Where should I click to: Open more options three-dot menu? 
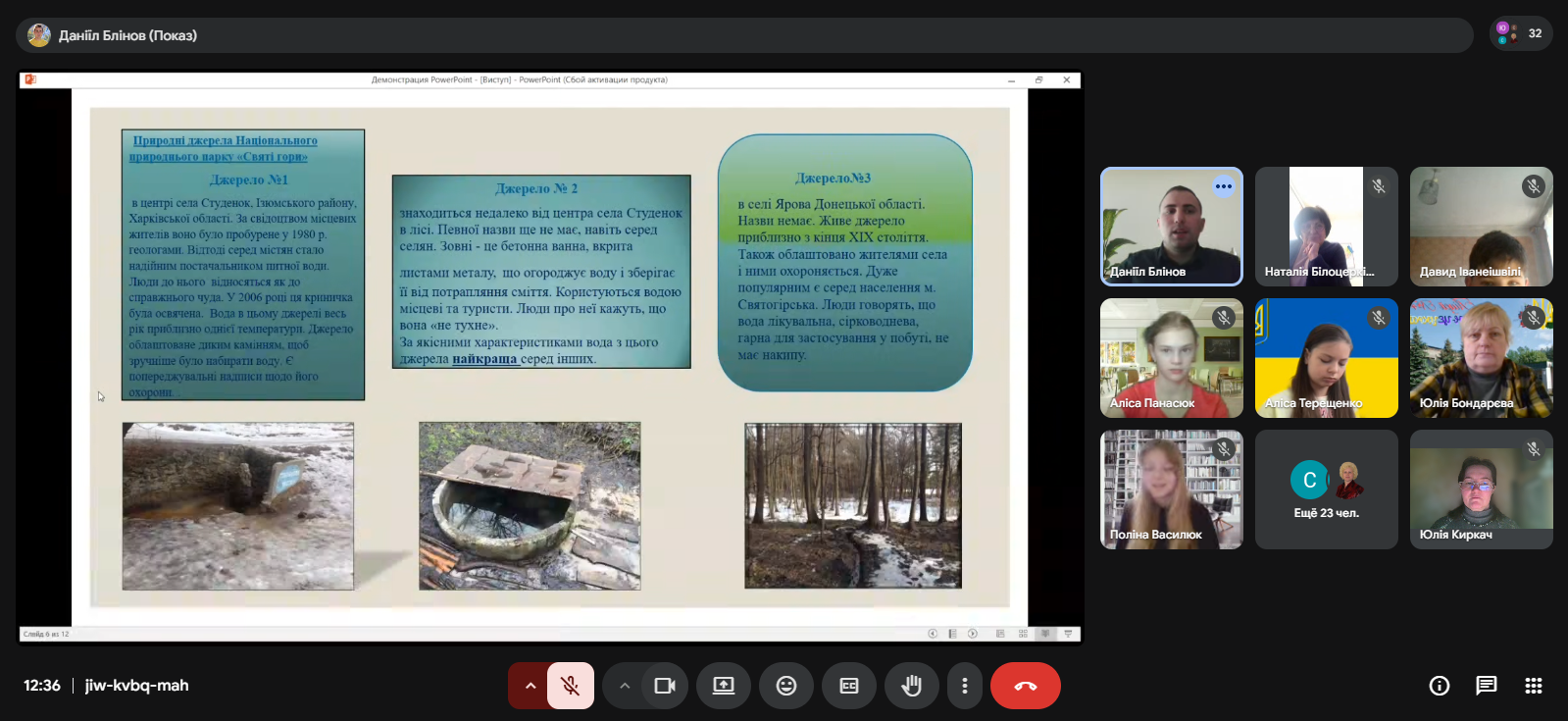pyautogui.click(x=965, y=686)
